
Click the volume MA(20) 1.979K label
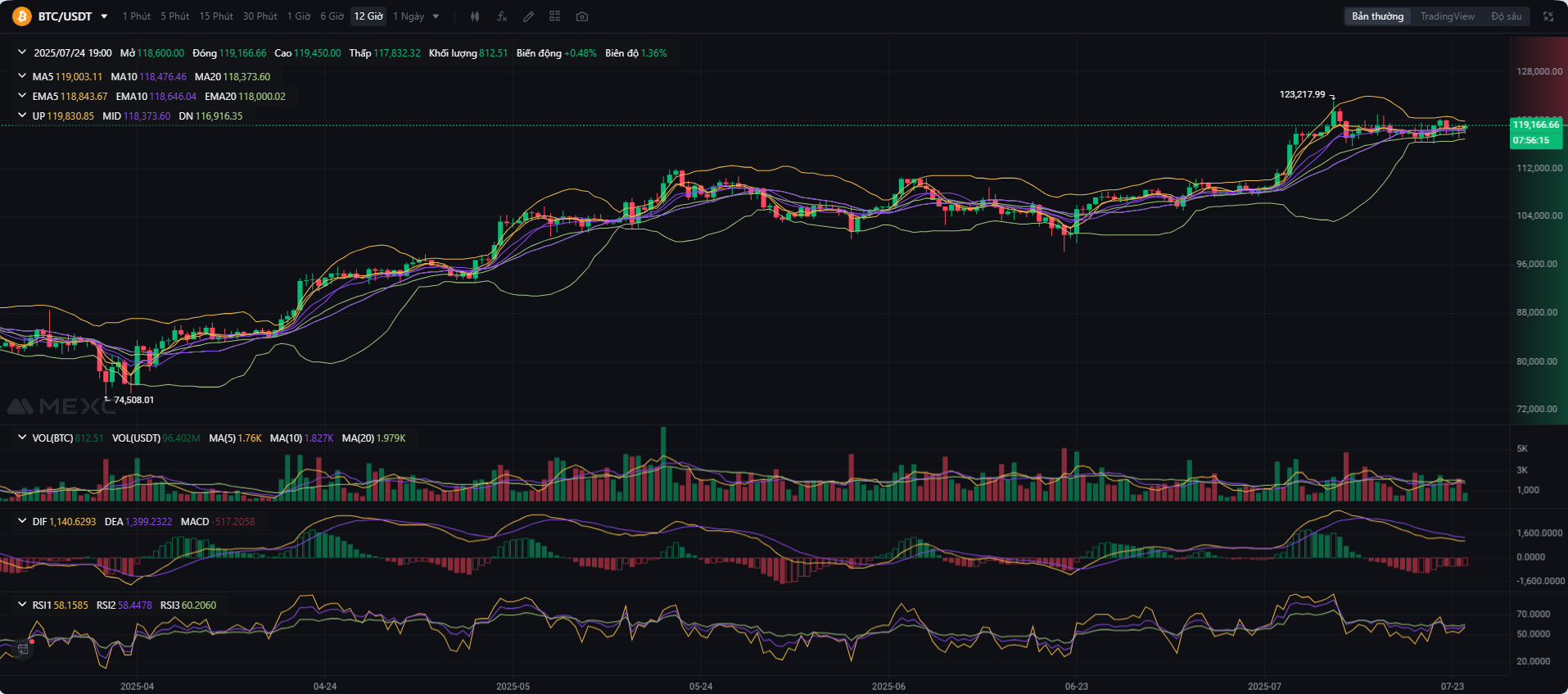point(374,438)
